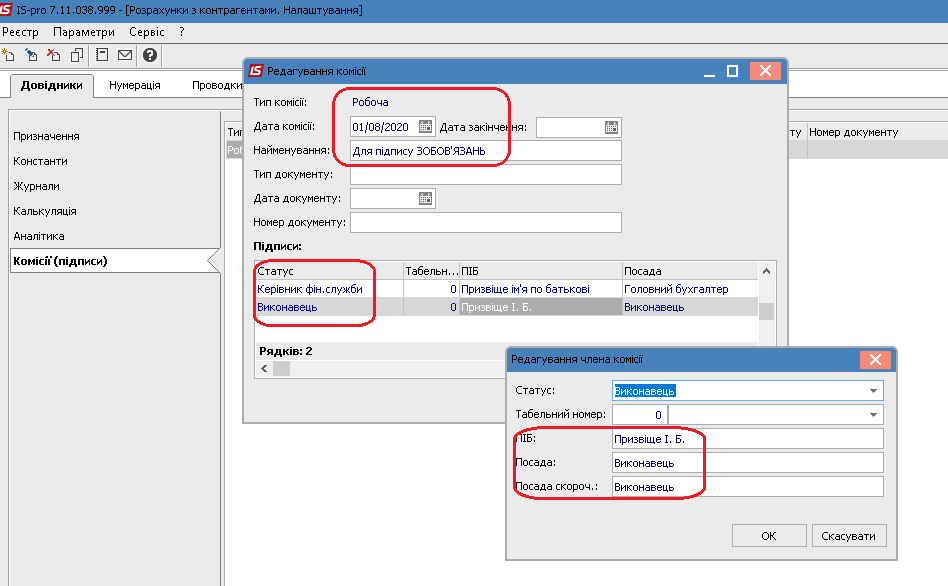Click the delete record red X icon

click(x=54, y=55)
